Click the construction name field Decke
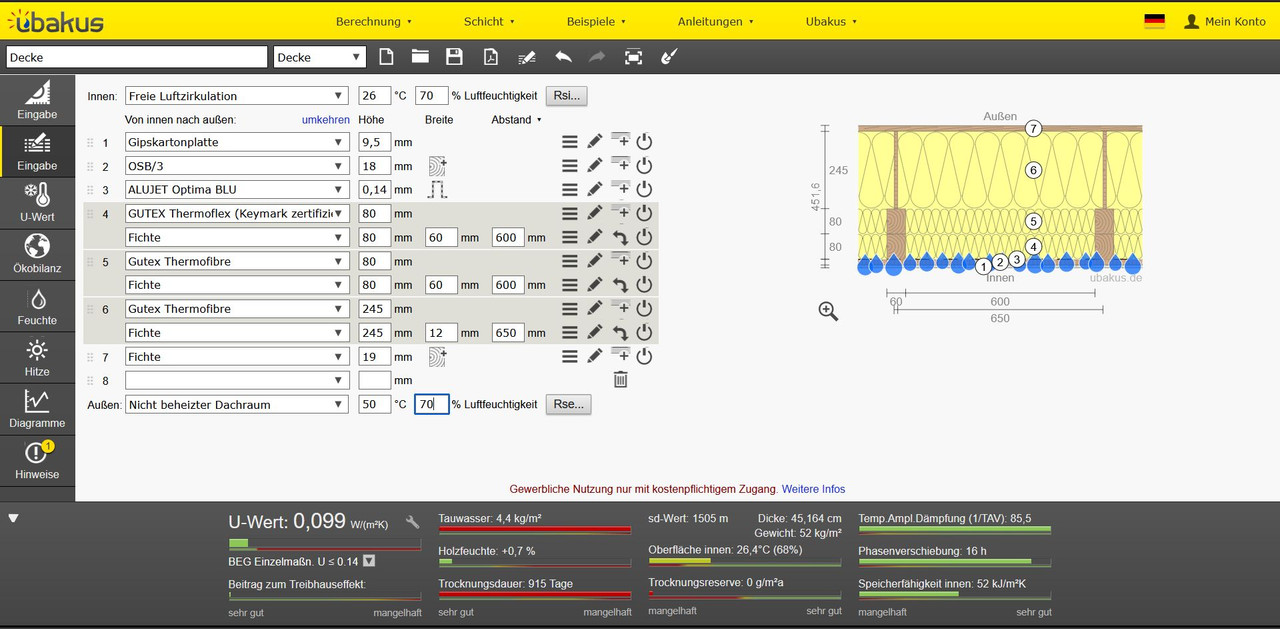The image size is (1280, 629). (137, 57)
